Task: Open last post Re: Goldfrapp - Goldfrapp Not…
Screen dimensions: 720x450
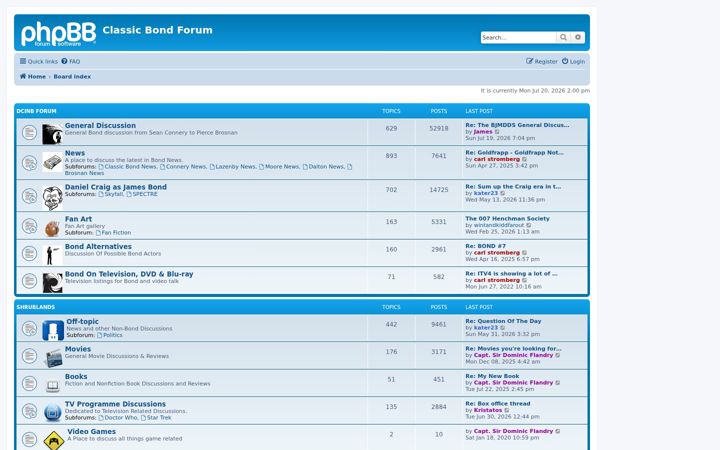Action: [x=514, y=152]
